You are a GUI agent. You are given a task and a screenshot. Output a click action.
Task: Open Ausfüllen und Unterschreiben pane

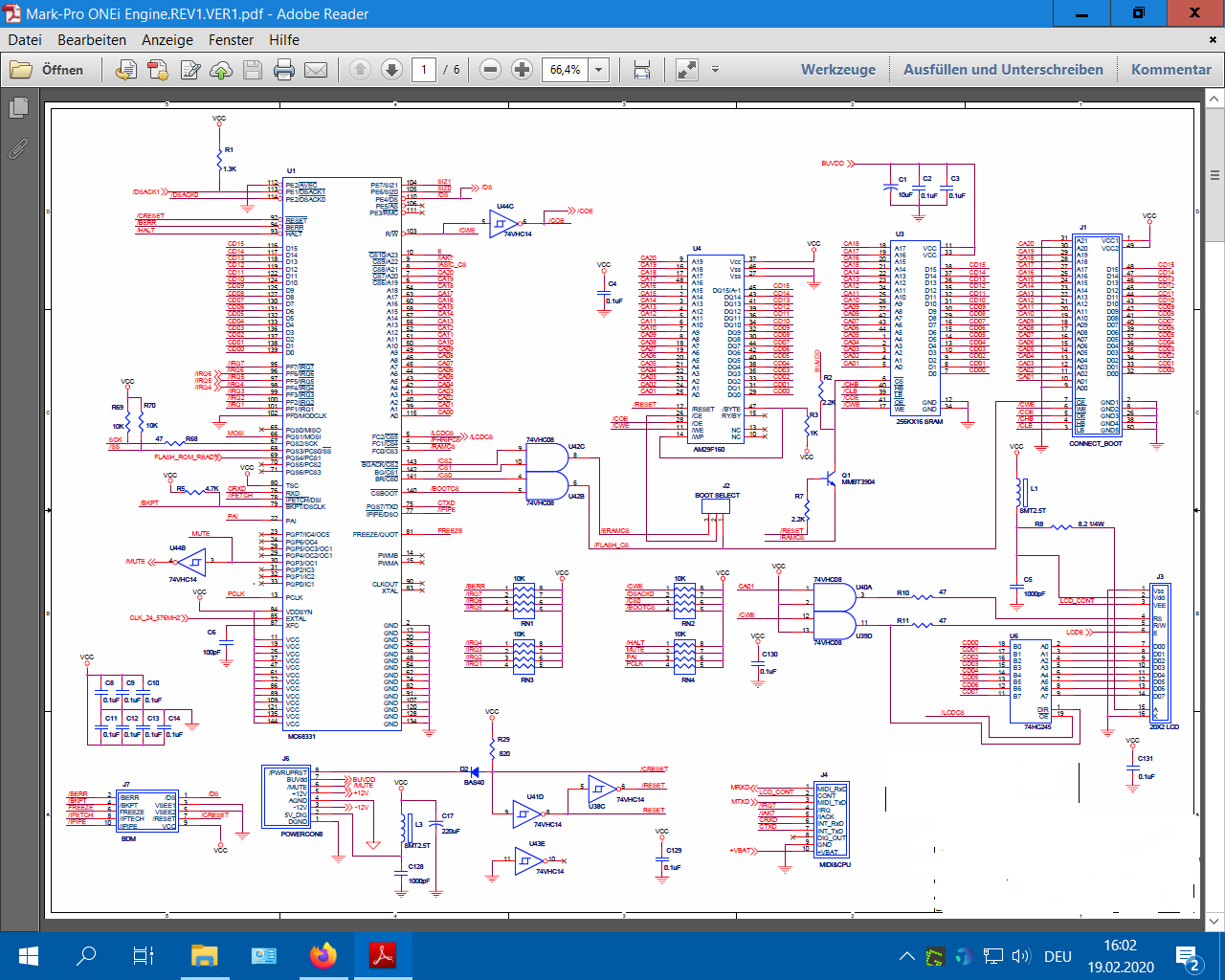(1003, 70)
